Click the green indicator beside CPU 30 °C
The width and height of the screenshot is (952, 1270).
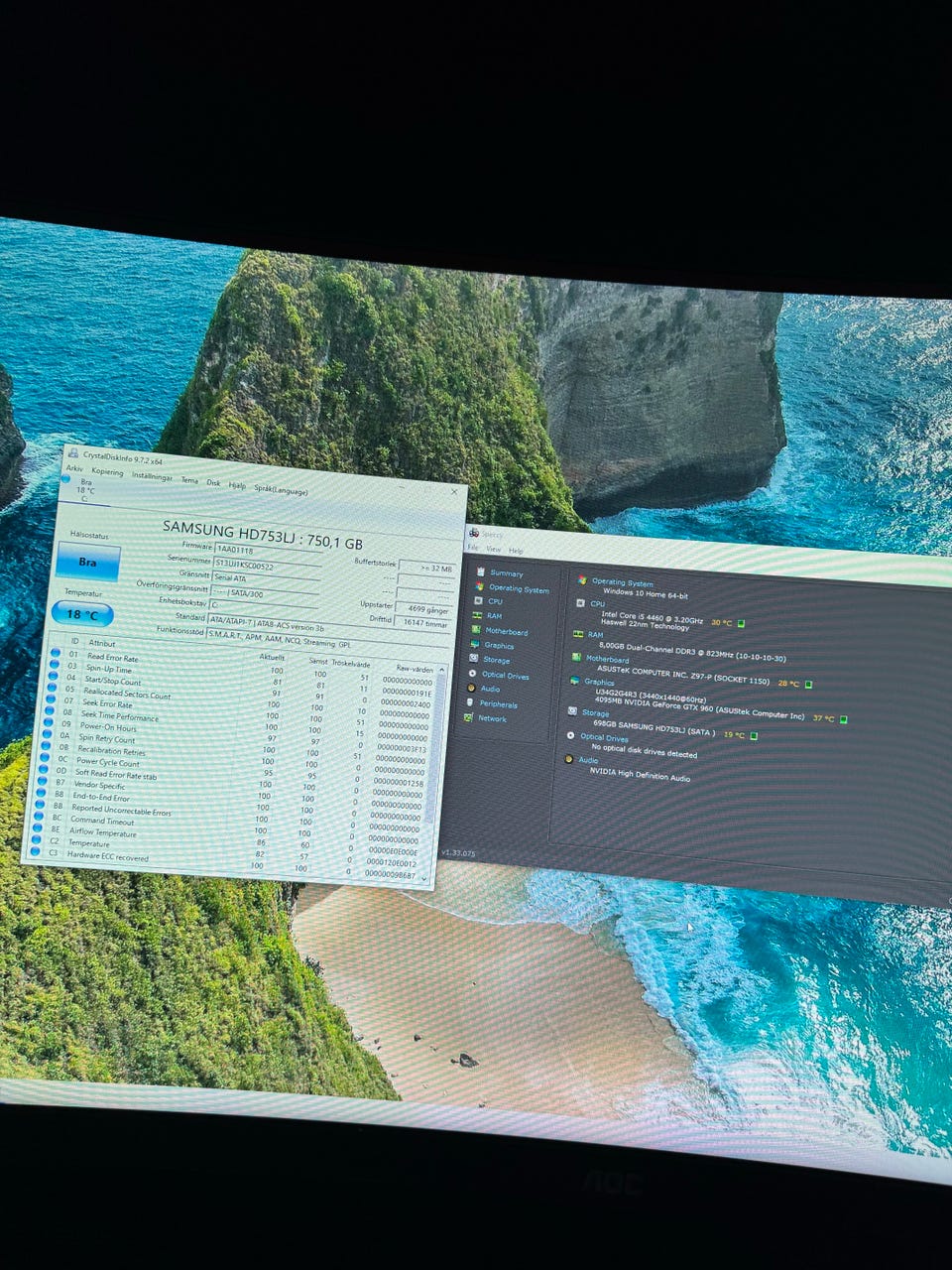coord(741,623)
